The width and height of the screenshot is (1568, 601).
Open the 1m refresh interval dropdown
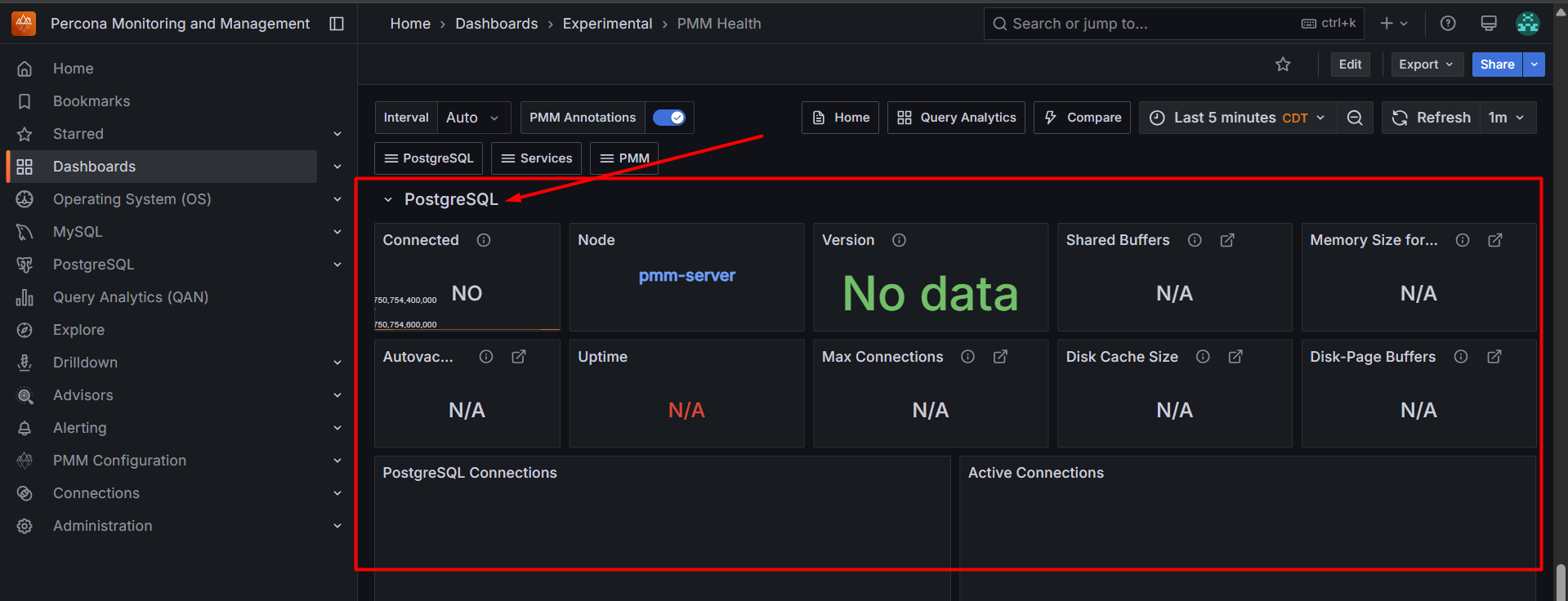click(x=1507, y=118)
